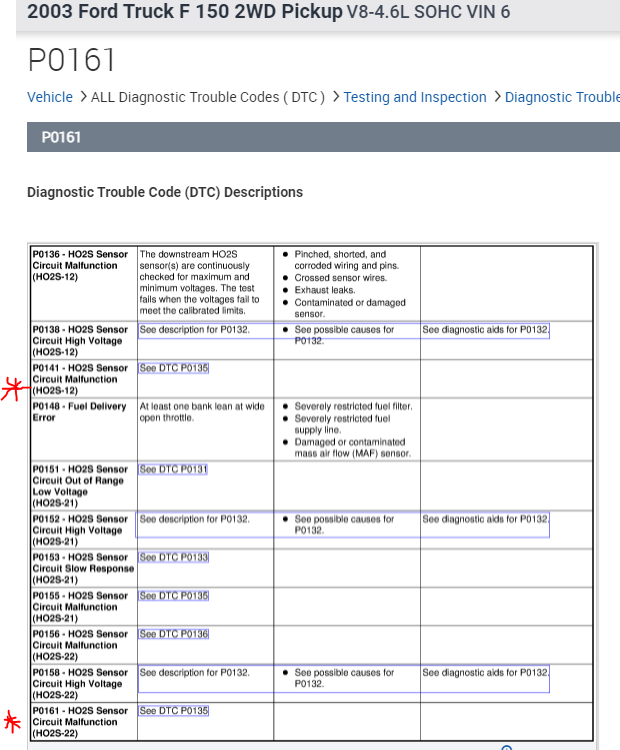620x750 pixels.
Task: Click 'Pinched, shorted, and corroded wiring and pins' bullet
Action: 346,260
